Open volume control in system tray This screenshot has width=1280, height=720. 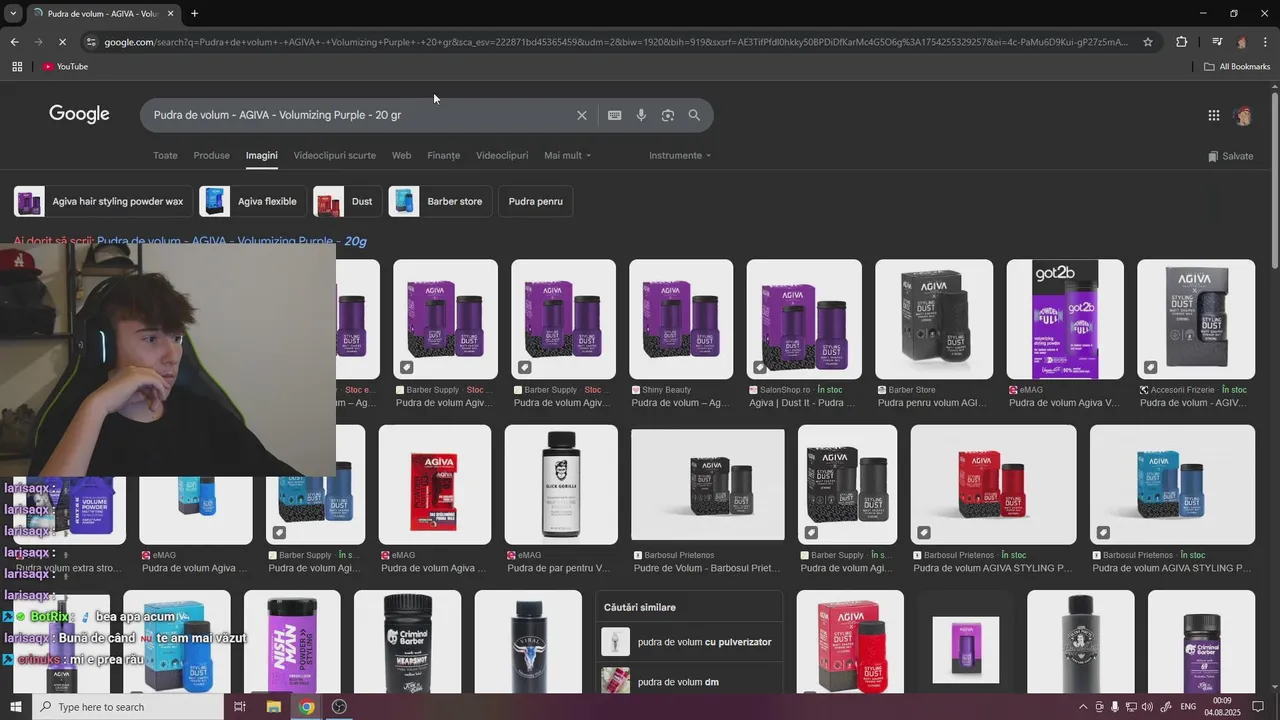[1147, 707]
